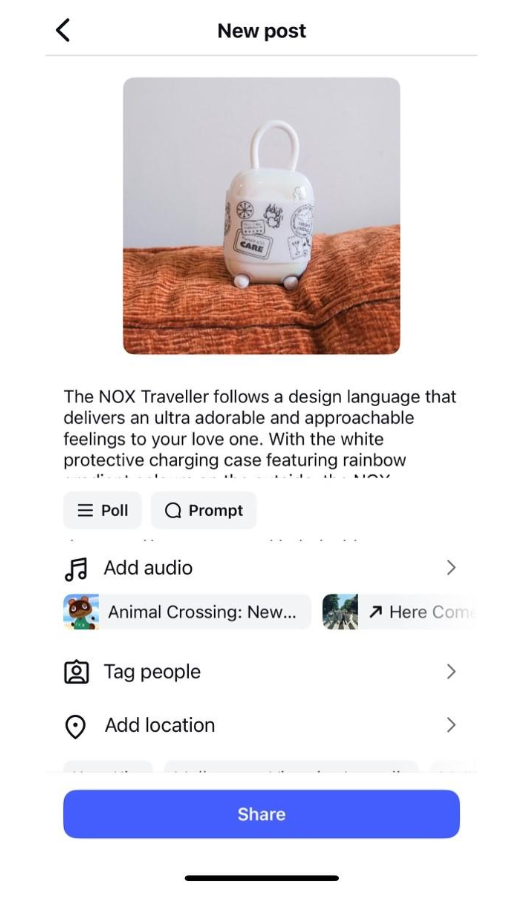525x900 pixels.
Task: Add a Prompt to the post
Action: (x=204, y=510)
